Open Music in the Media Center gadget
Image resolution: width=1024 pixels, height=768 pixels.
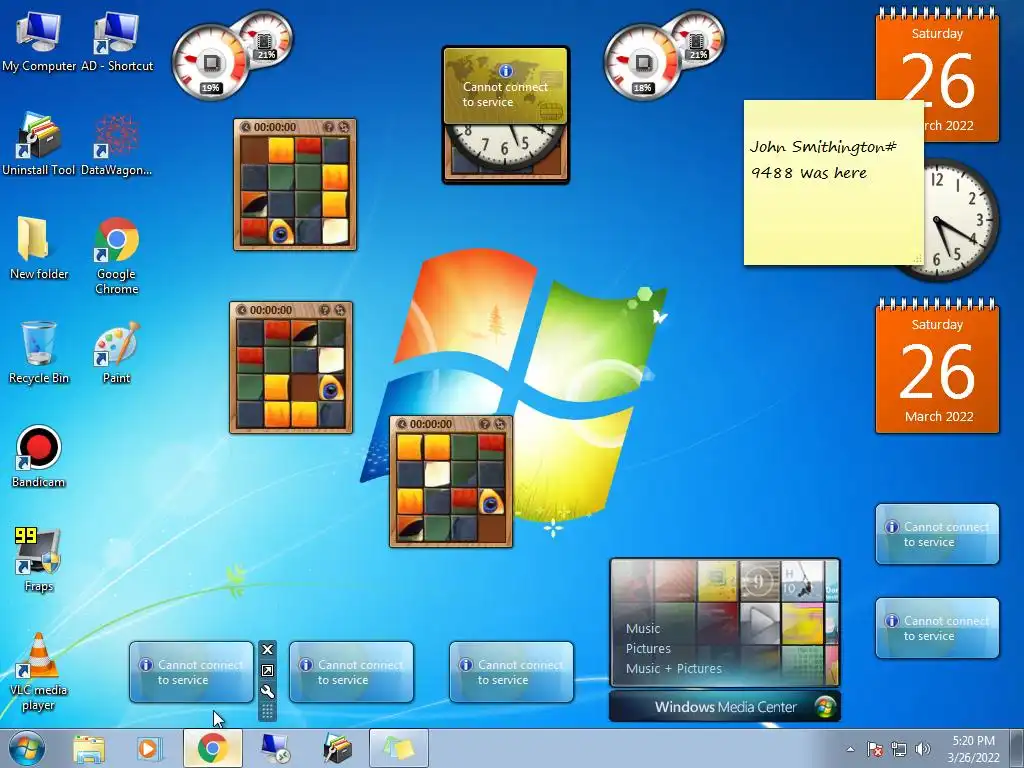pos(643,628)
